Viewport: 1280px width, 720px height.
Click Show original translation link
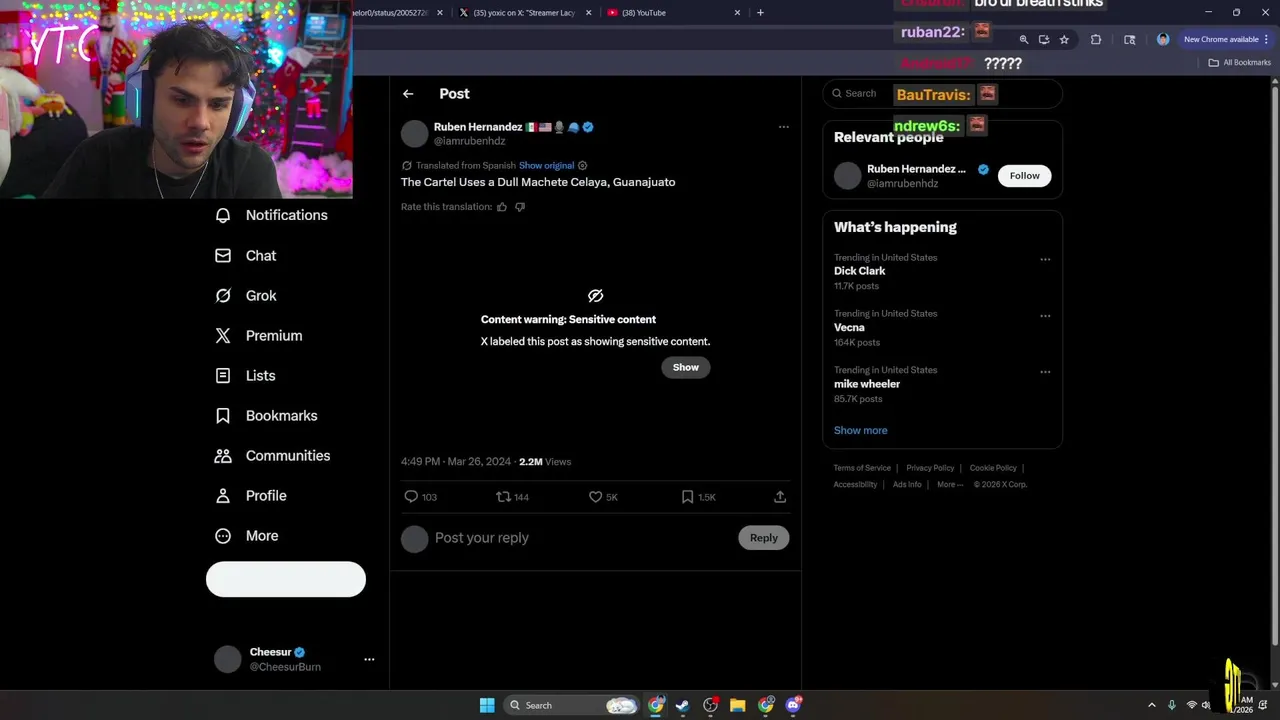(x=546, y=166)
